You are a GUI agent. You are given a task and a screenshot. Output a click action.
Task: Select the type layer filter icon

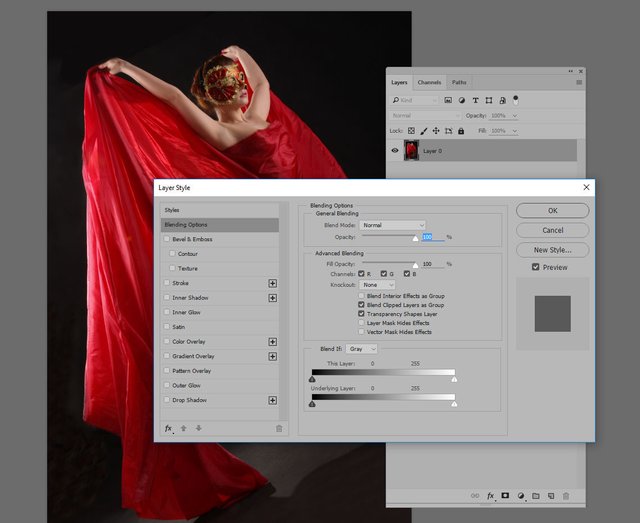pos(475,100)
